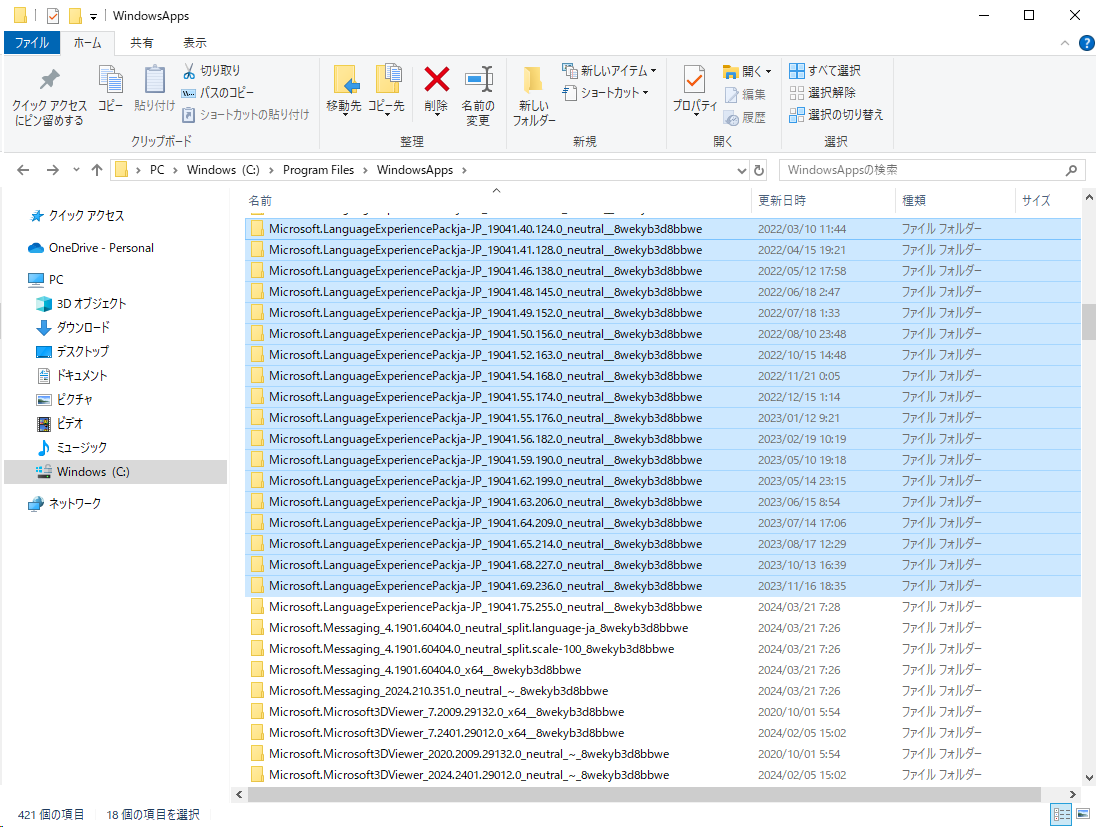Open the 開く (Open) dropdown
The width and height of the screenshot is (1096, 827).
coord(747,71)
